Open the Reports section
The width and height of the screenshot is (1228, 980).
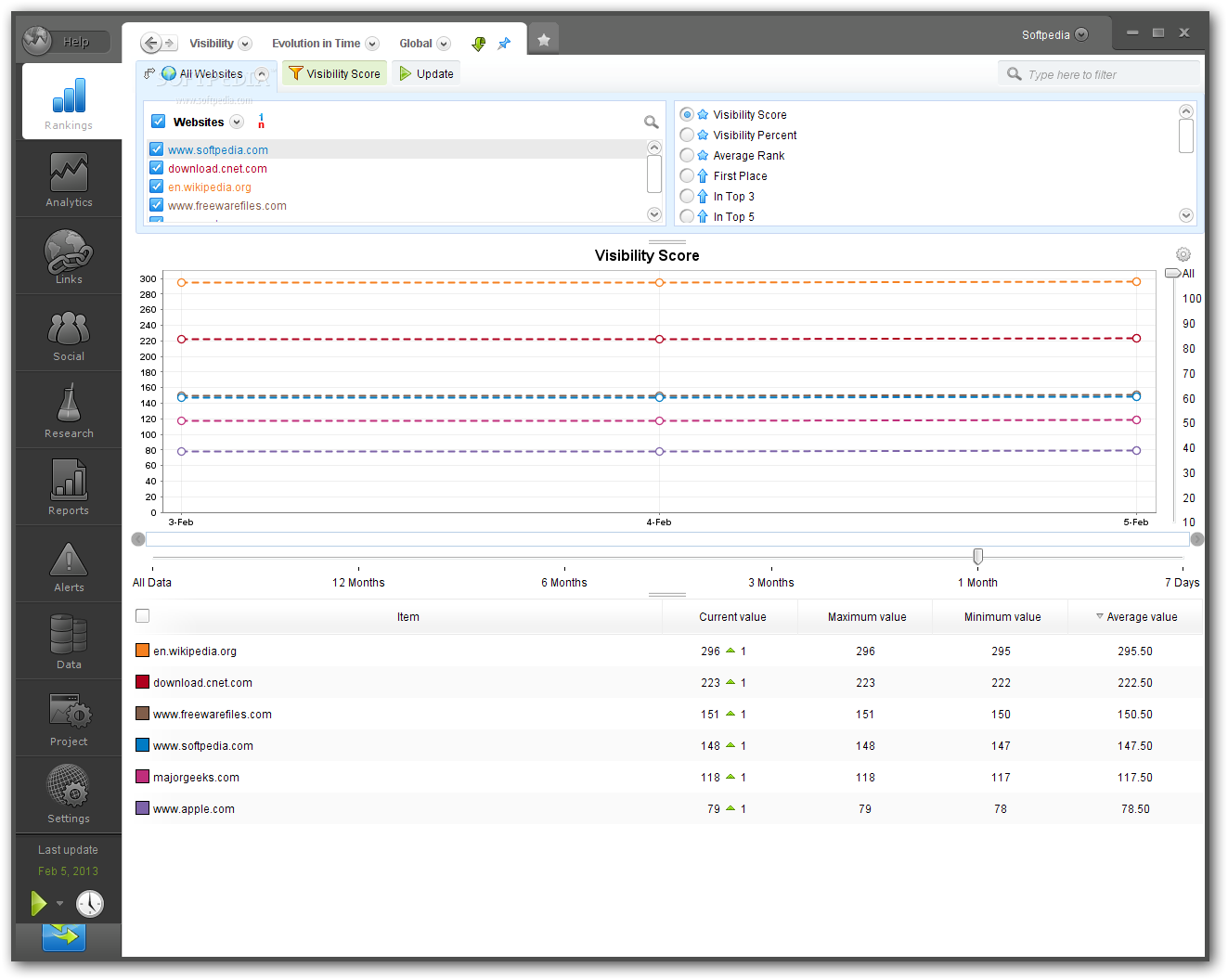(x=69, y=487)
